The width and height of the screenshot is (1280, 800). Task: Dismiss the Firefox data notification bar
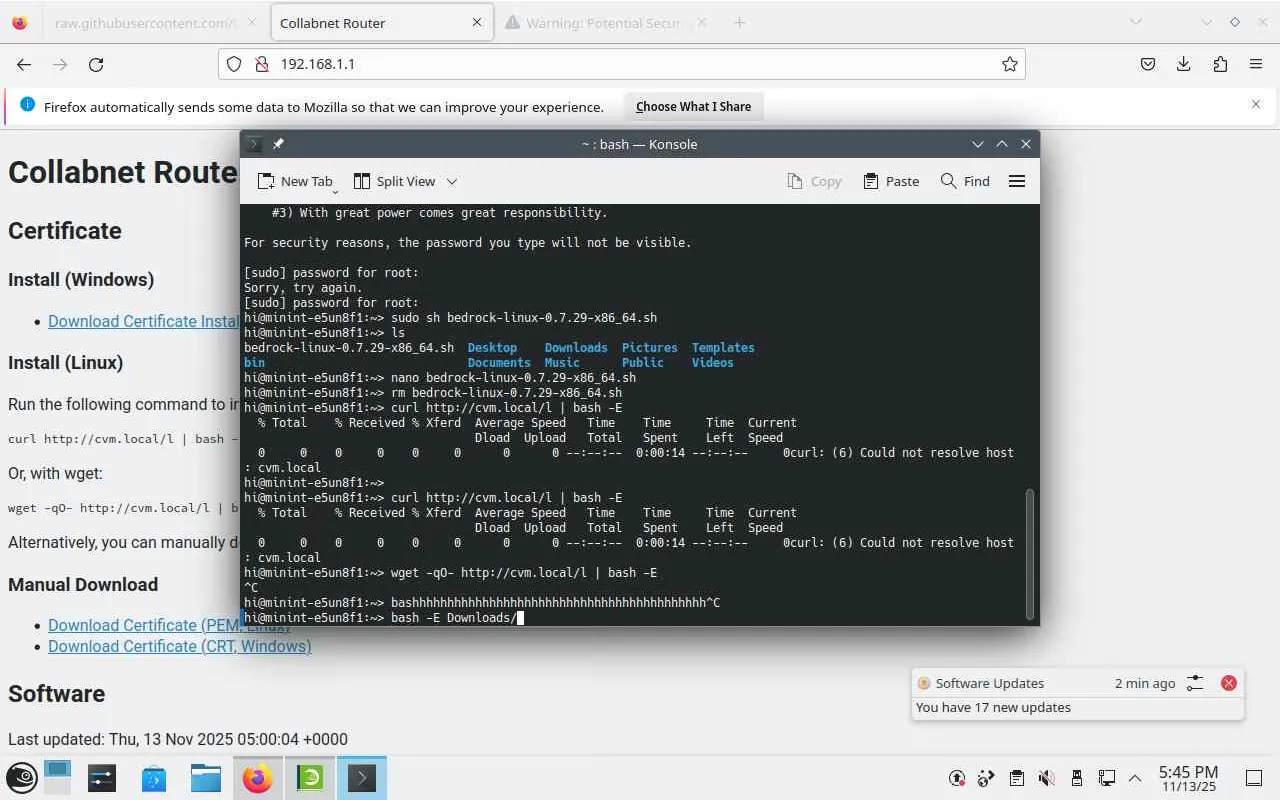point(1256,104)
